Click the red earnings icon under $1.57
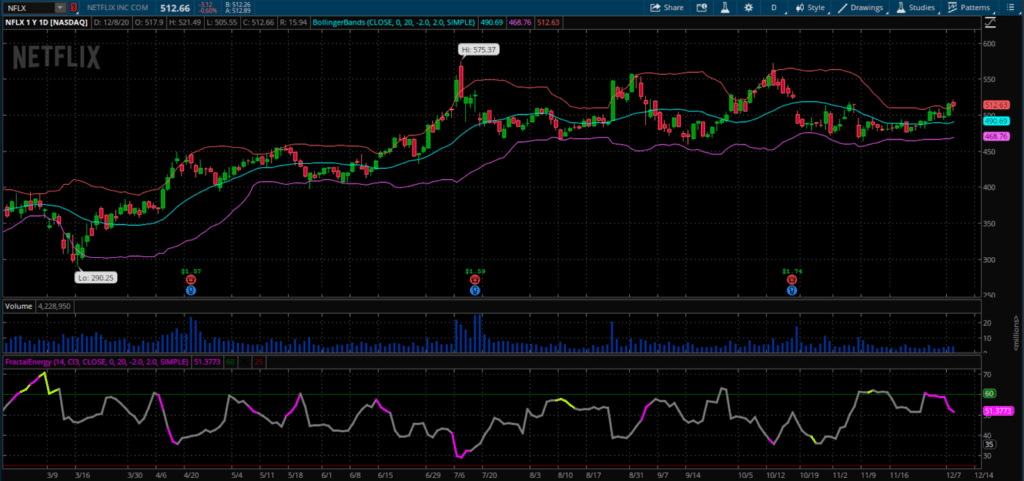The height and width of the screenshot is (481, 1024). tap(191, 279)
